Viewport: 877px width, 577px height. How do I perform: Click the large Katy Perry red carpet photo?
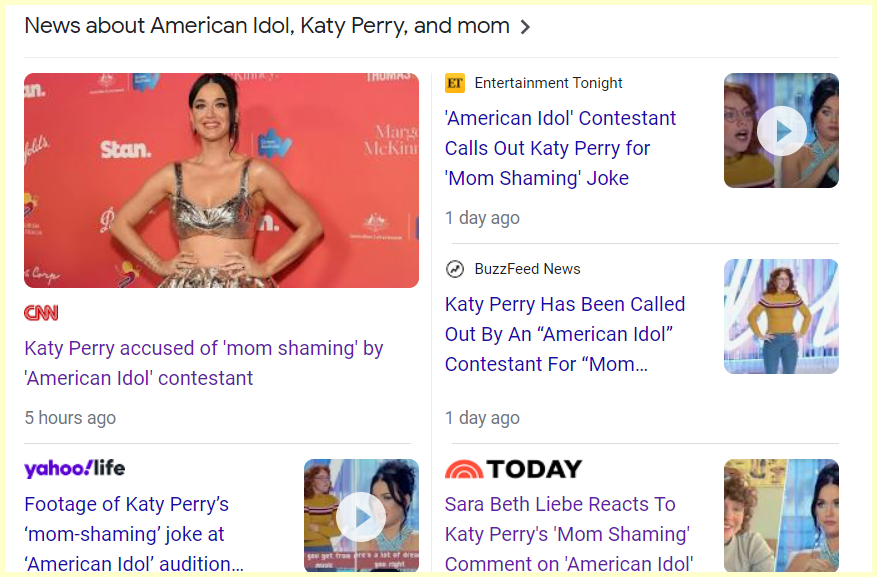pyautogui.click(x=221, y=180)
